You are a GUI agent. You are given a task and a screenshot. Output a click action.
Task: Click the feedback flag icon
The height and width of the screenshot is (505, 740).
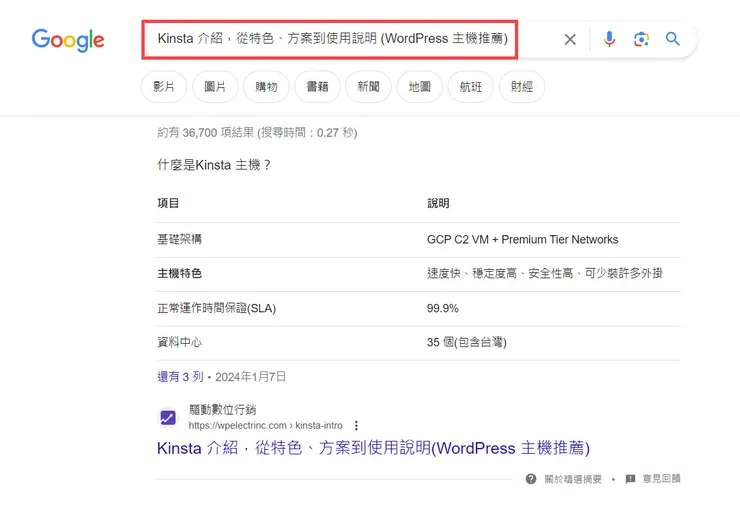click(x=630, y=479)
